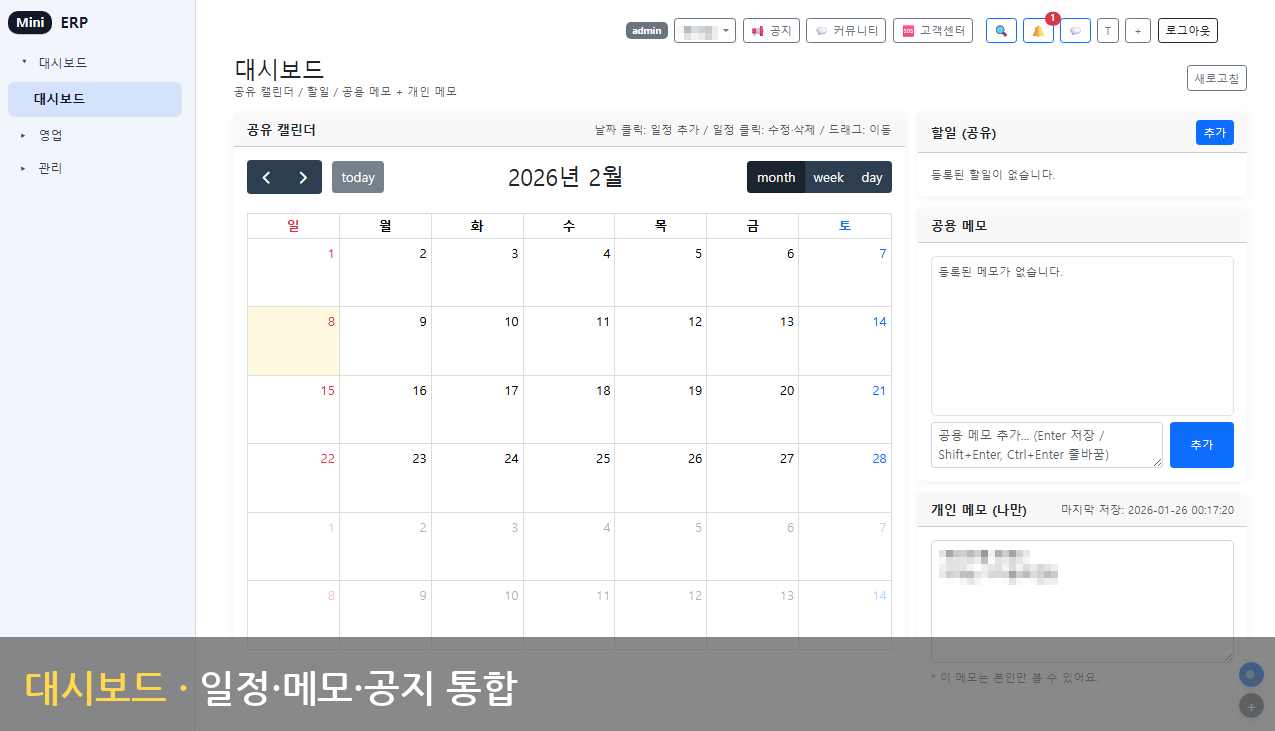Click the 토 Saturday column header
This screenshot has width=1275, height=731.
845,226
